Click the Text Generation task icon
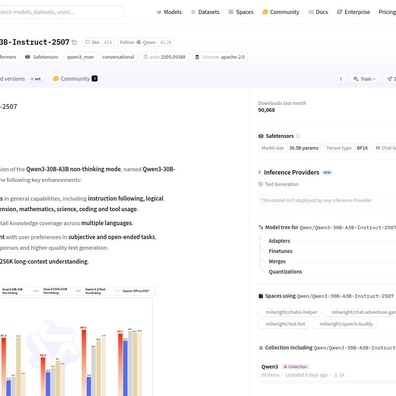Viewport: 396px width, 396px height. 260,184
